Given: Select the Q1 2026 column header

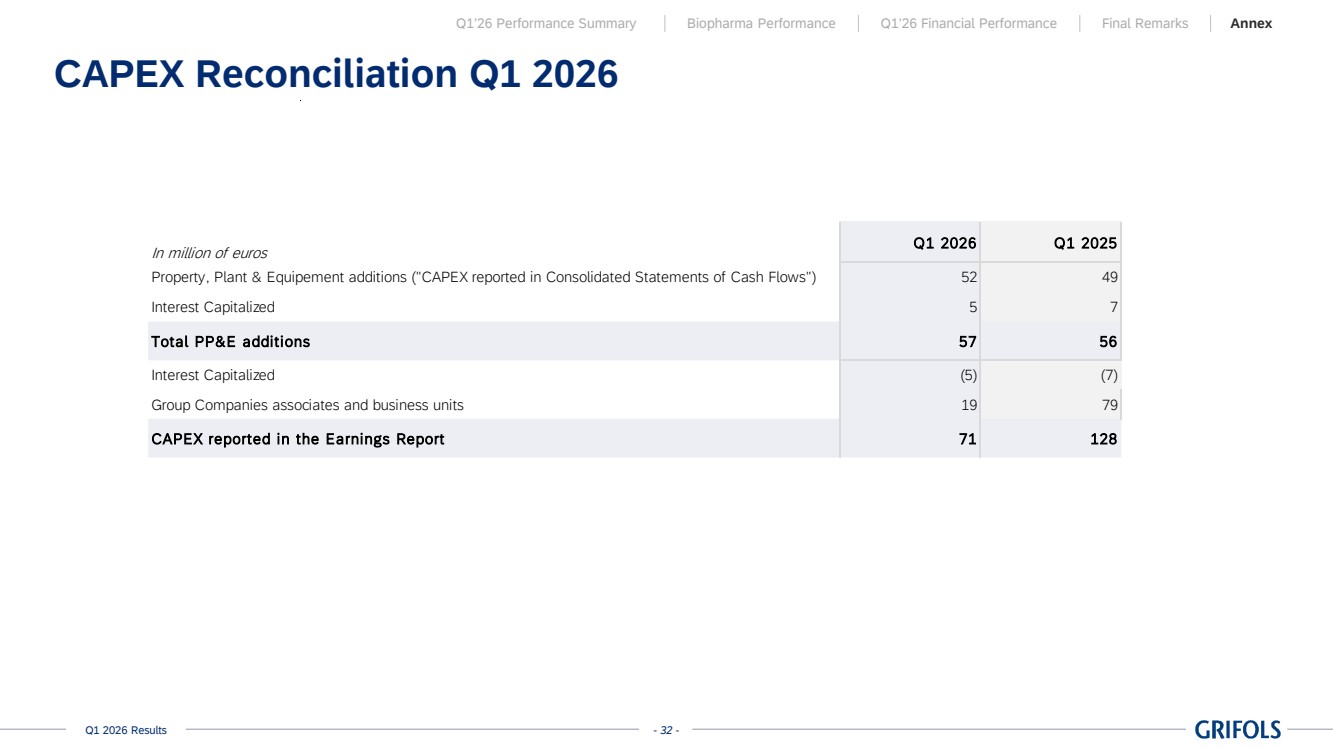Looking at the screenshot, I should [945, 243].
